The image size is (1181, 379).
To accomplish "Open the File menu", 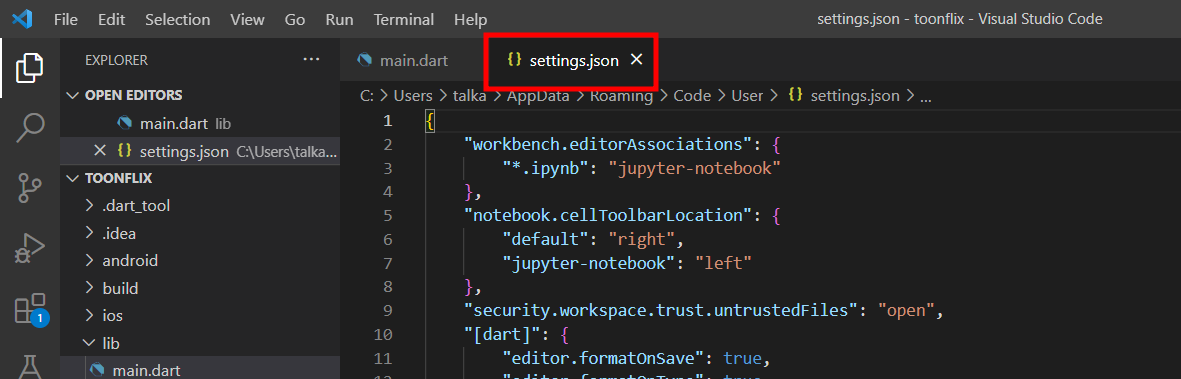I will 66,20.
